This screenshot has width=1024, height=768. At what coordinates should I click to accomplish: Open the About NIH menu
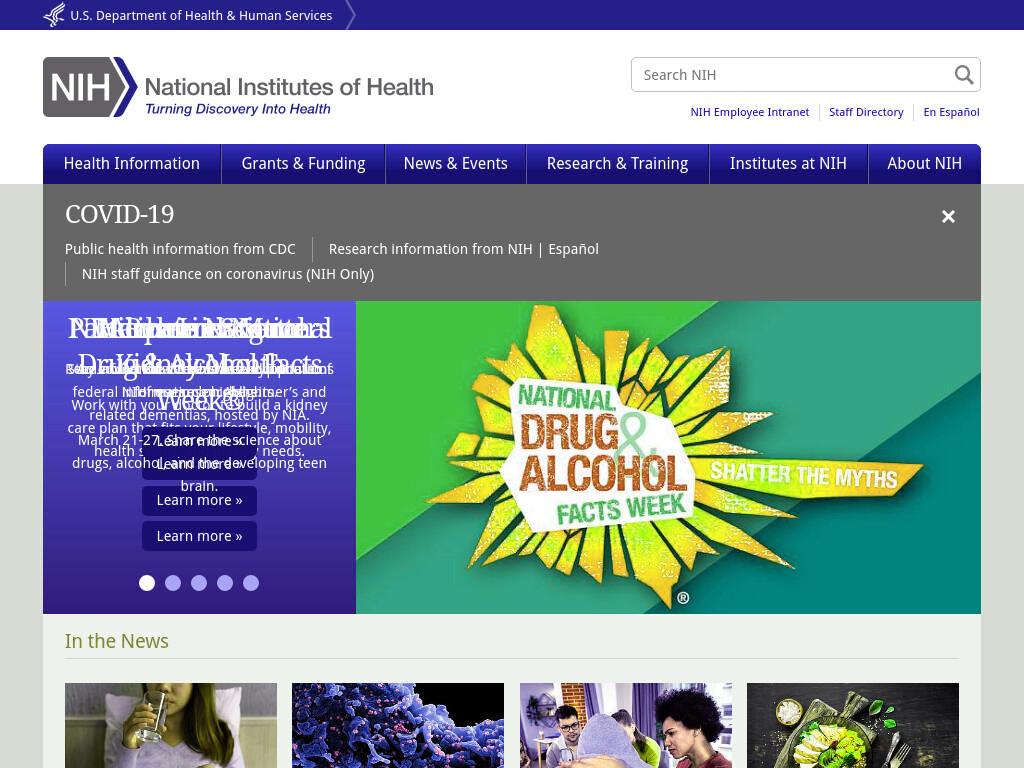click(x=924, y=163)
